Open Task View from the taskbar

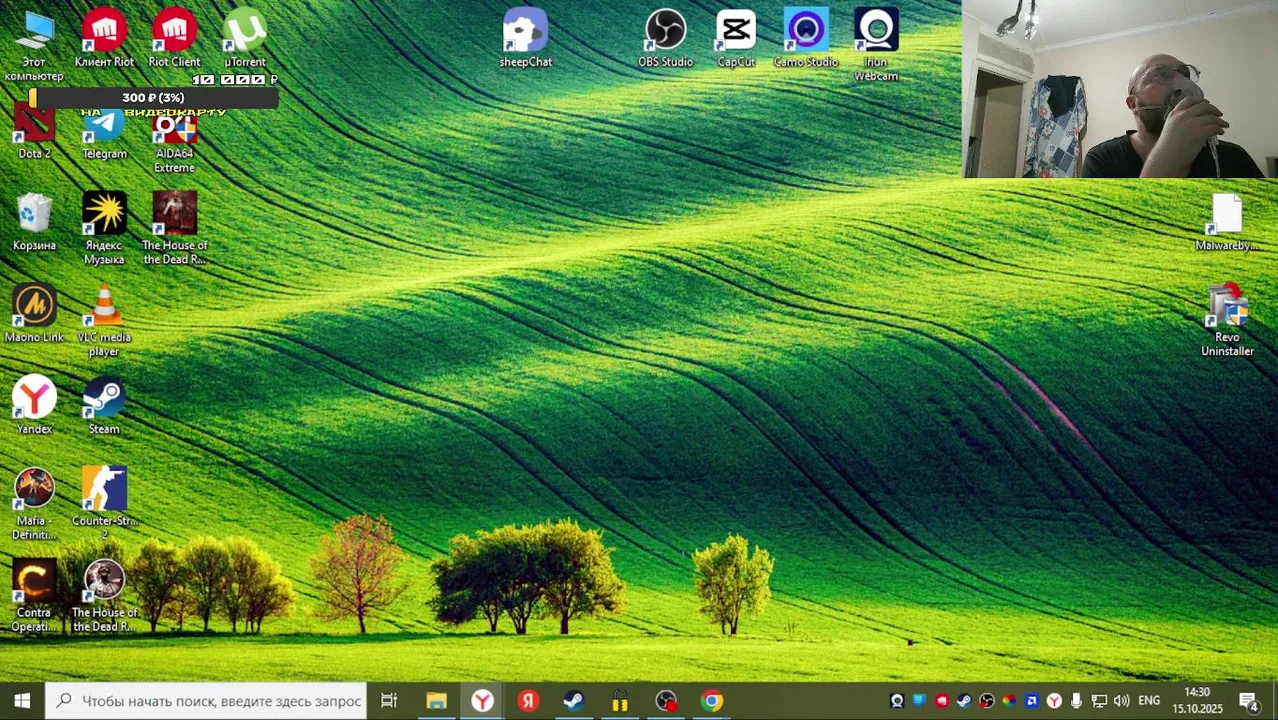tap(389, 701)
